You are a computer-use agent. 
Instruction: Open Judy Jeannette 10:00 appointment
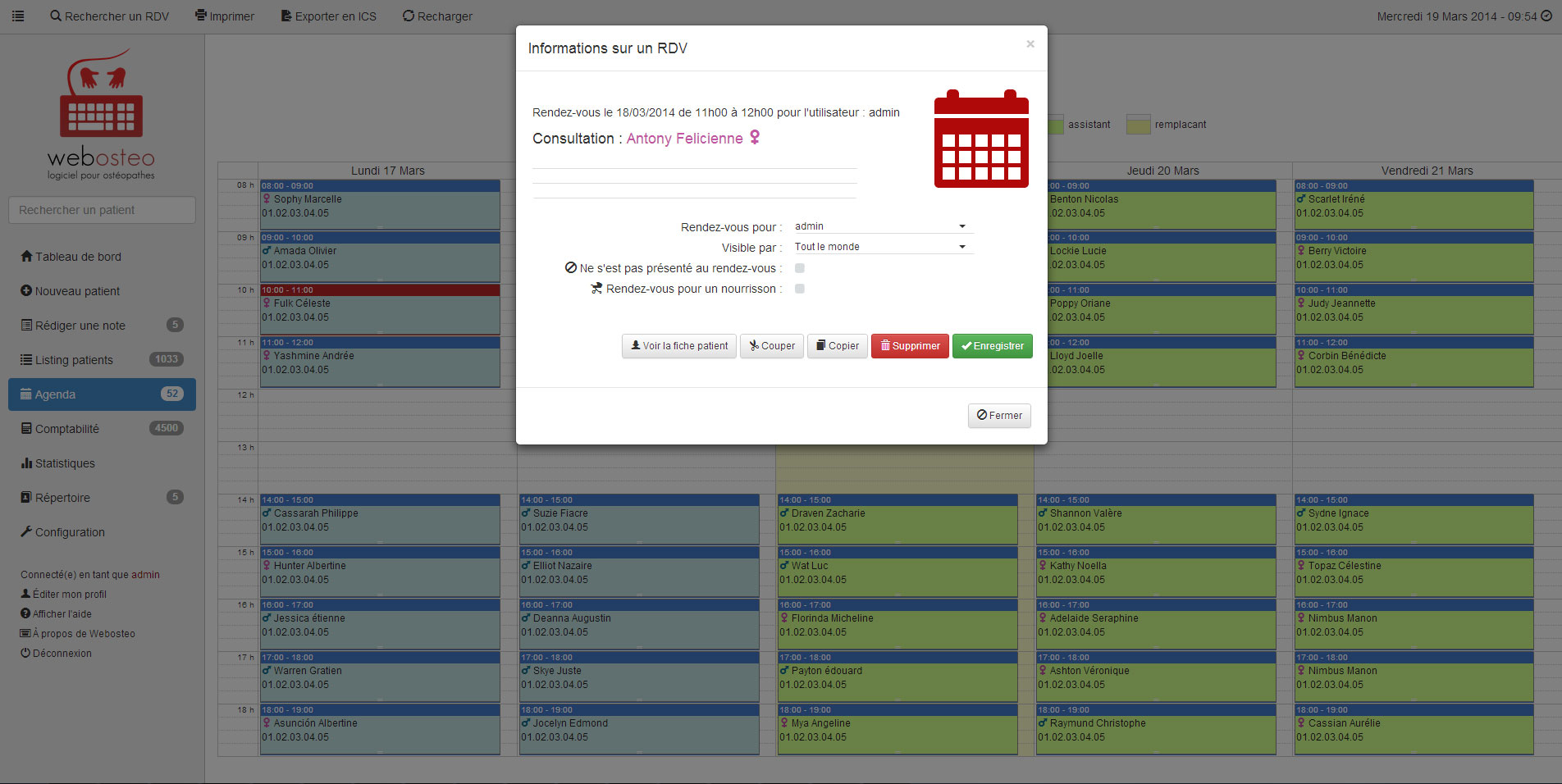click(x=1414, y=310)
